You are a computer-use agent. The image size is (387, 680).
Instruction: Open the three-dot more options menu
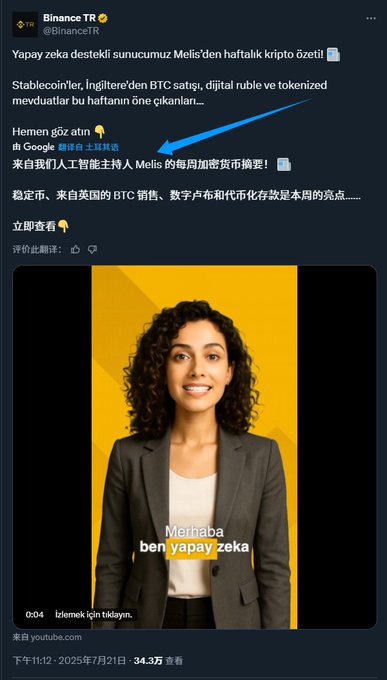click(371, 19)
